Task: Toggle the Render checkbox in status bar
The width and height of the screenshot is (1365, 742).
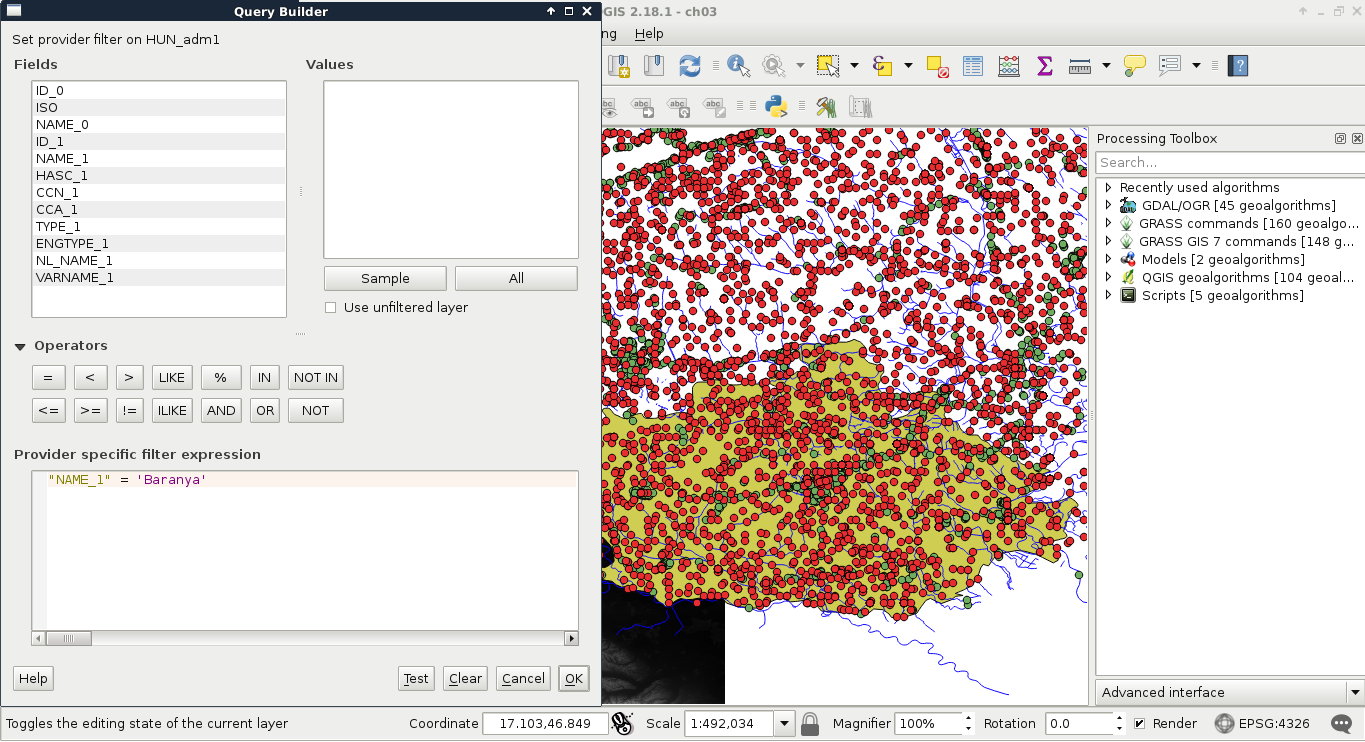Action: (x=1140, y=723)
